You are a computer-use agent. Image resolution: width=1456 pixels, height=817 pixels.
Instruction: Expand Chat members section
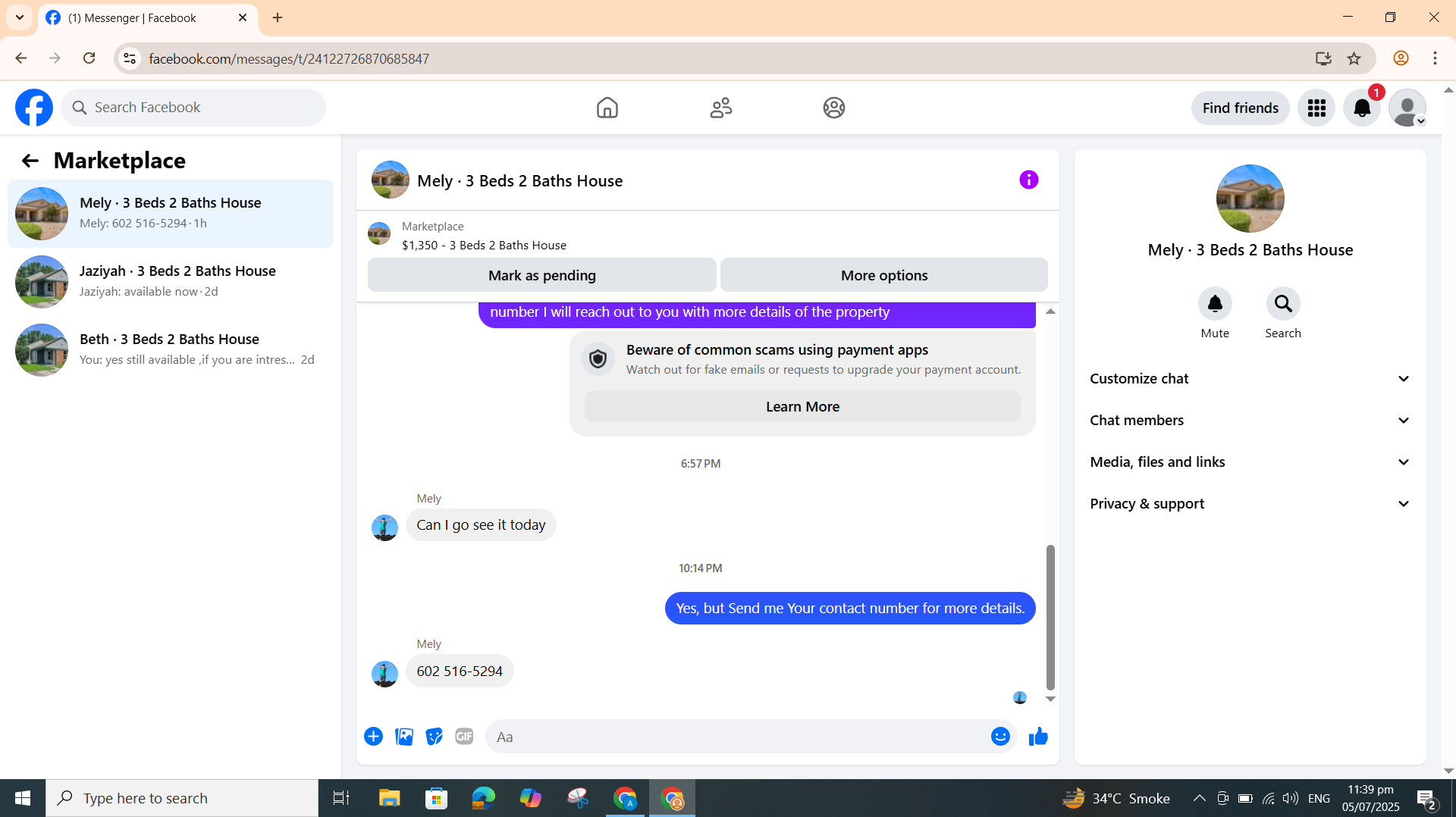tap(1250, 420)
